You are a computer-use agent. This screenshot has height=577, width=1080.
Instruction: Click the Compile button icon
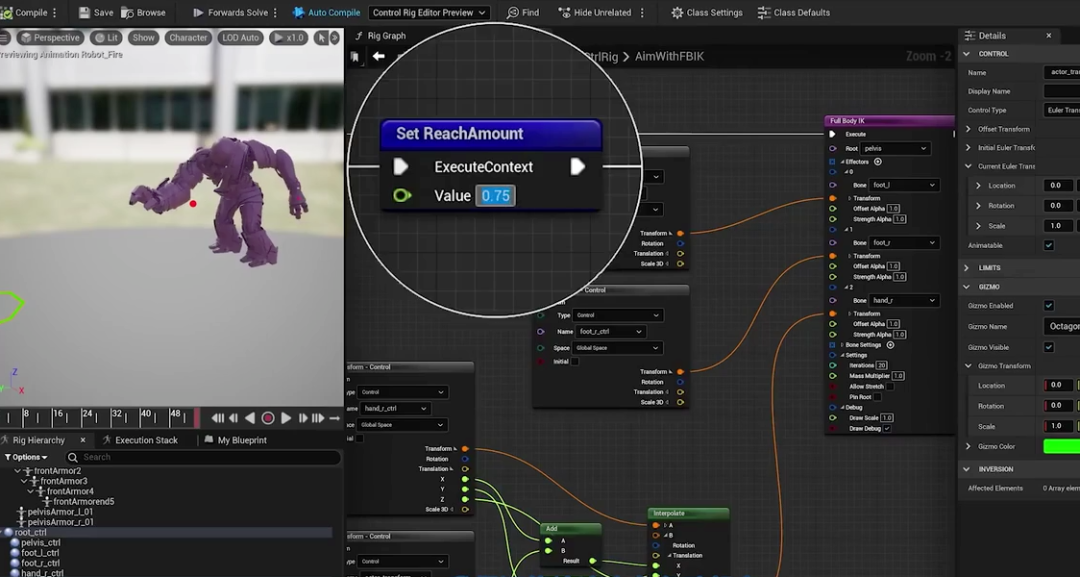[7, 13]
